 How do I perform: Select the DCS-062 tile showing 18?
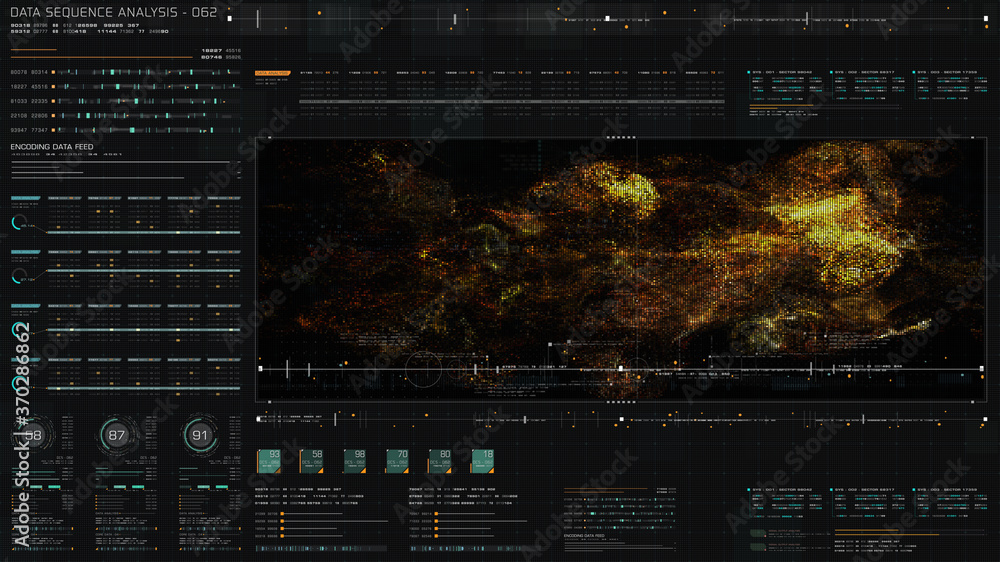point(483,461)
